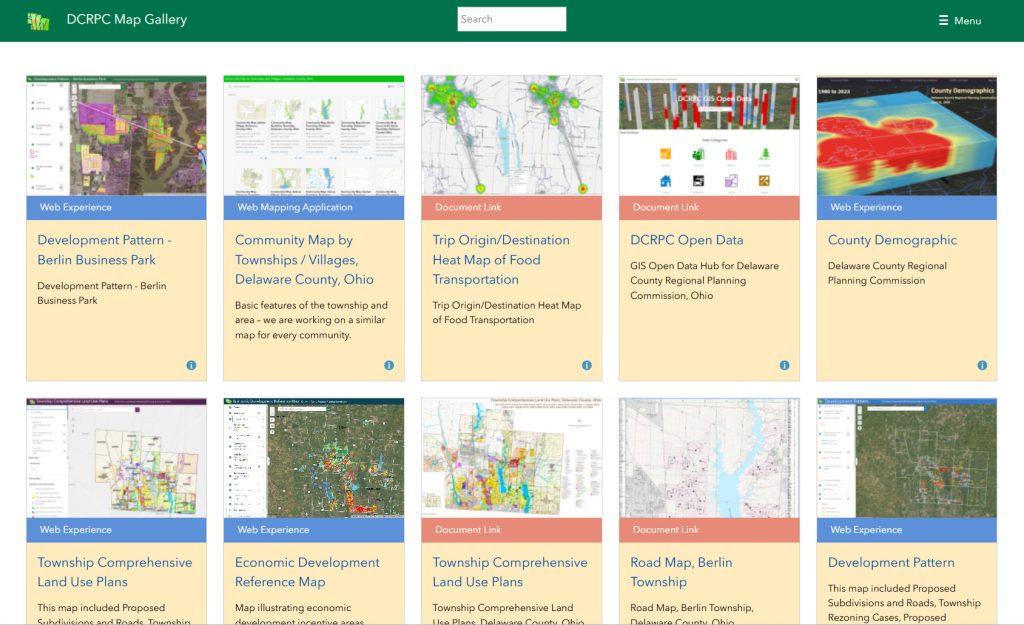Open info icon on Berlin Business Park card
This screenshot has width=1024, height=625.
[x=191, y=366]
